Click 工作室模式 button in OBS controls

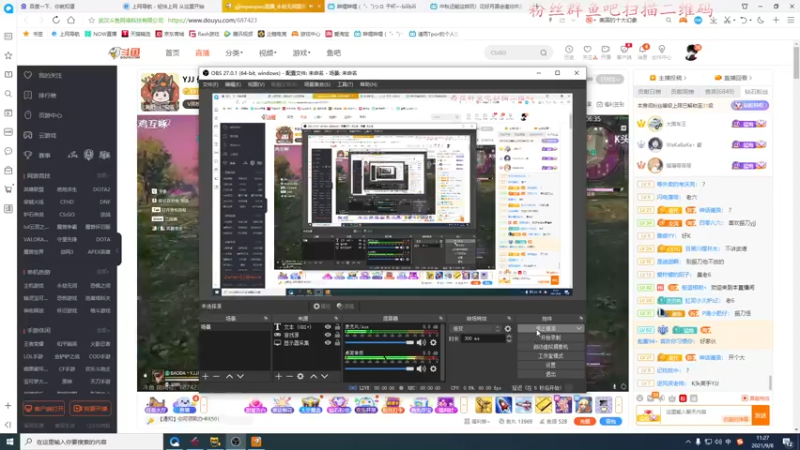[551, 356]
